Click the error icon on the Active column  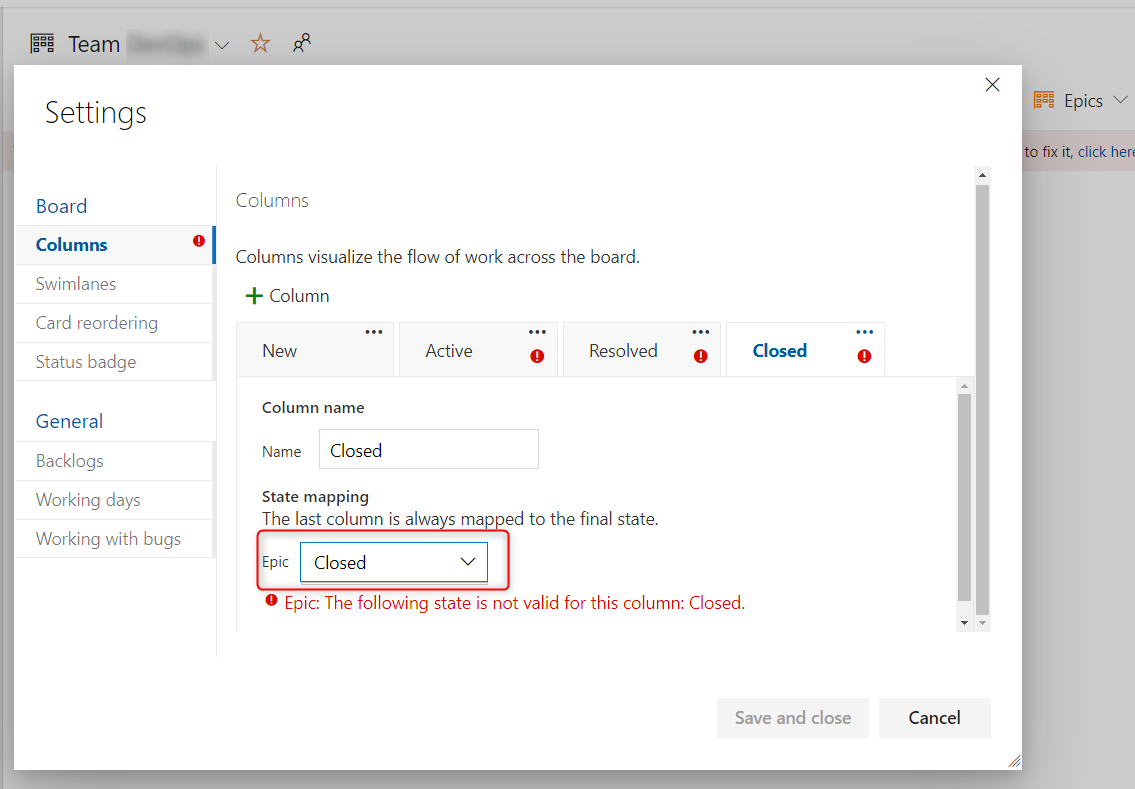(x=537, y=355)
